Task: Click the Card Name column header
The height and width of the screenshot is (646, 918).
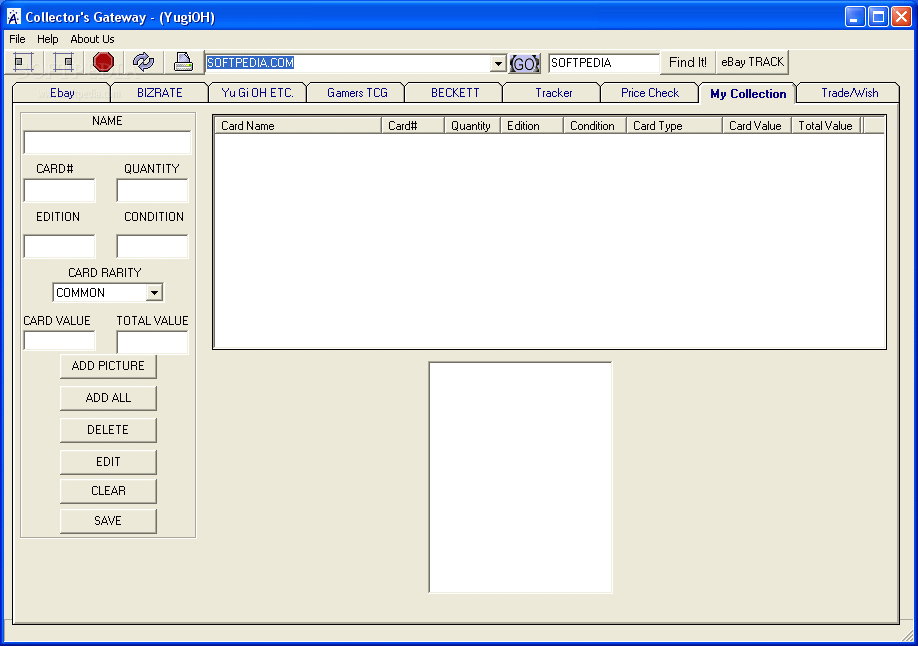Action: pos(298,126)
